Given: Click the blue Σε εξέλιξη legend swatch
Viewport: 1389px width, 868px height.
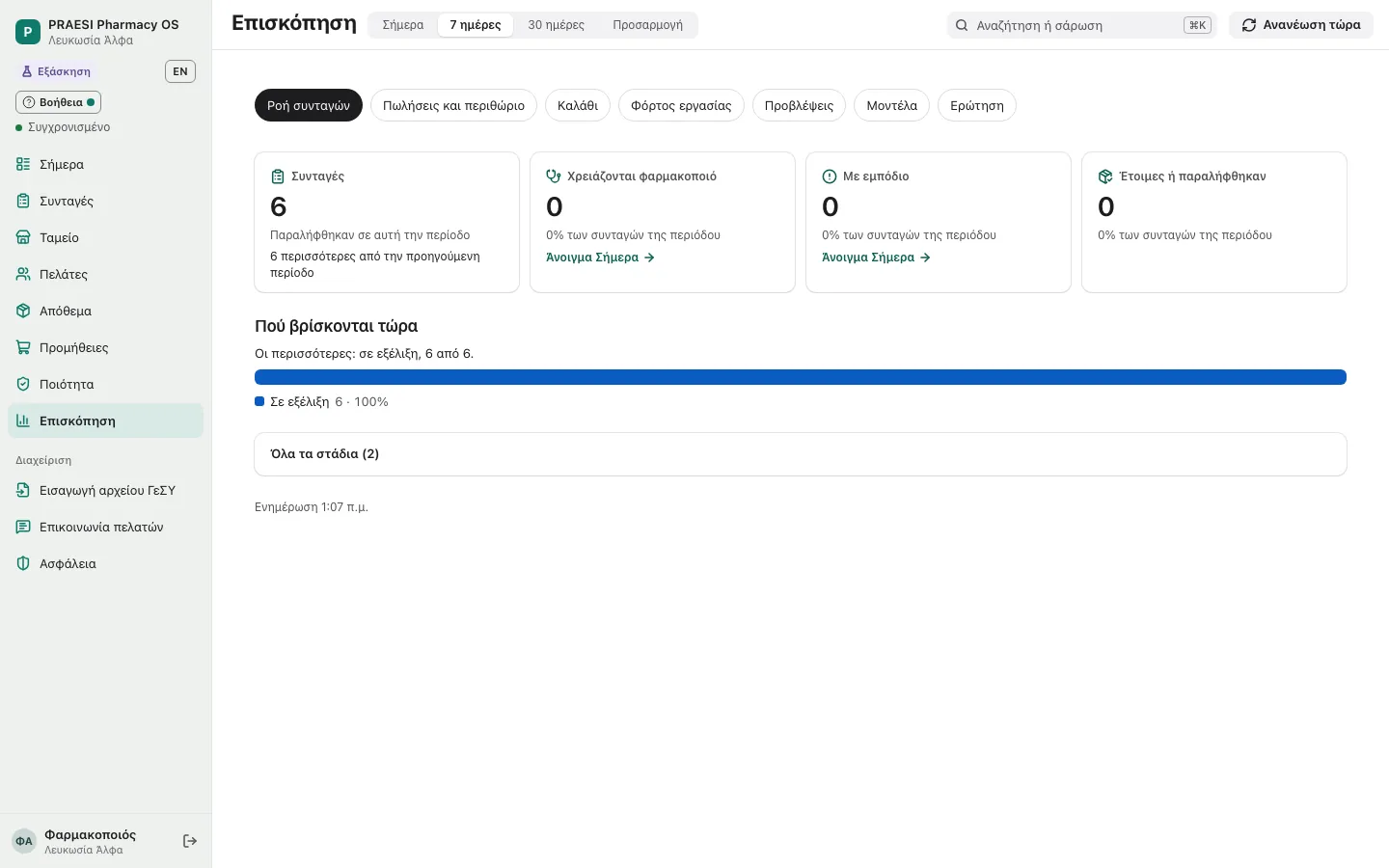Looking at the screenshot, I should 259,401.
